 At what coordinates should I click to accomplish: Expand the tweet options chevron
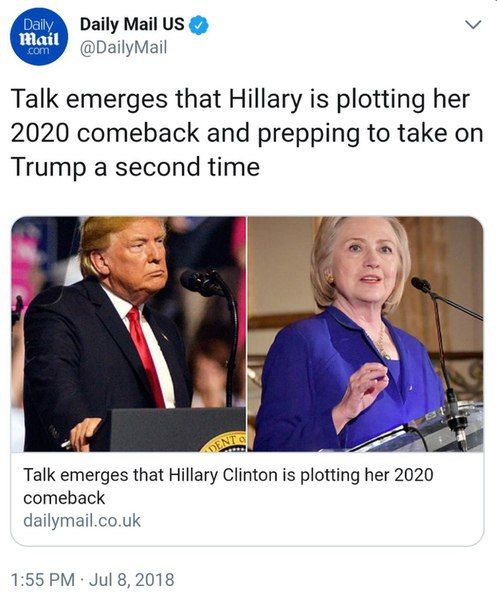473,25
